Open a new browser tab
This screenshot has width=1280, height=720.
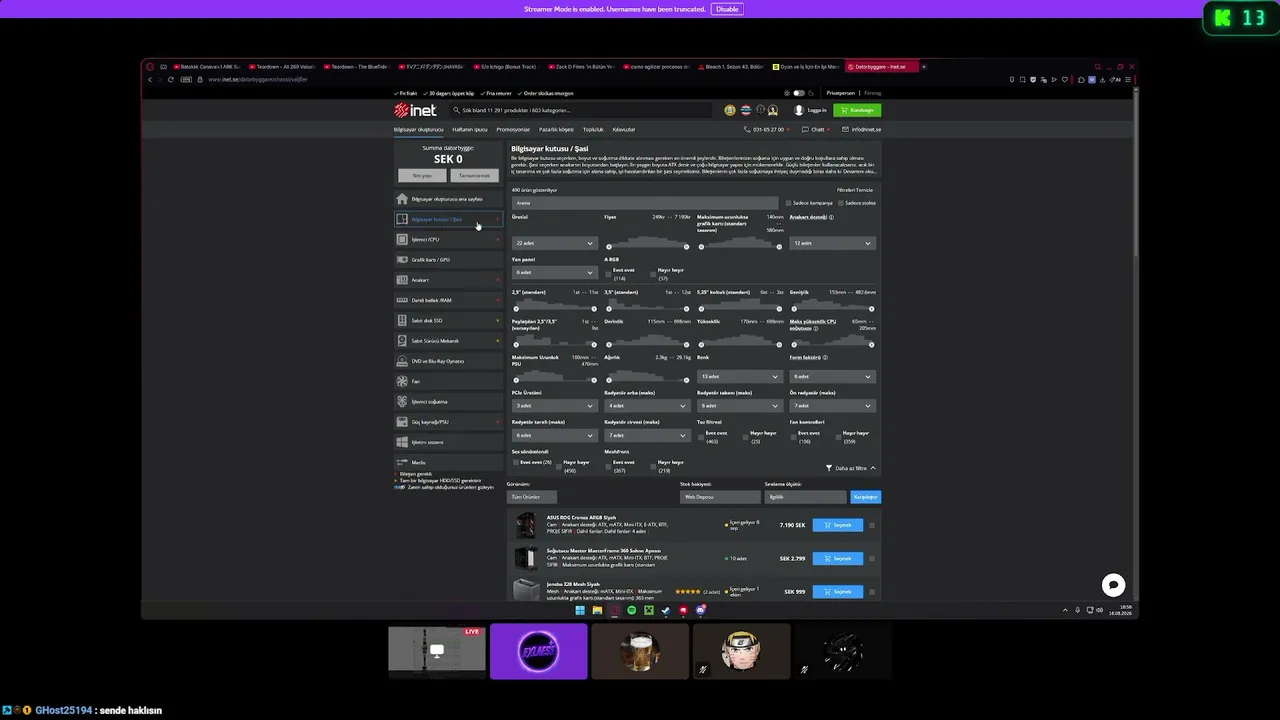click(924, 67)
